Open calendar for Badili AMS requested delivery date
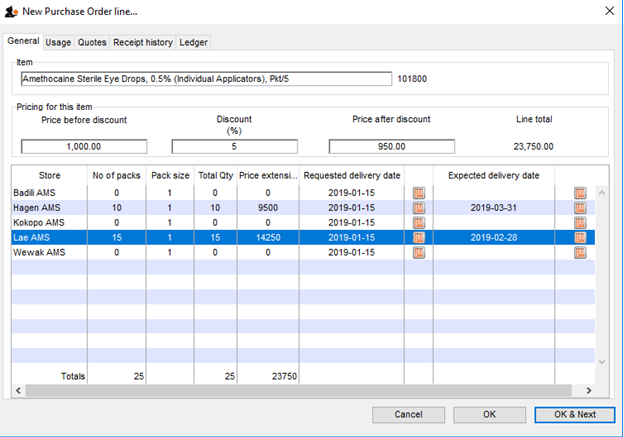 pyautogui.click(x=419, y=192)
